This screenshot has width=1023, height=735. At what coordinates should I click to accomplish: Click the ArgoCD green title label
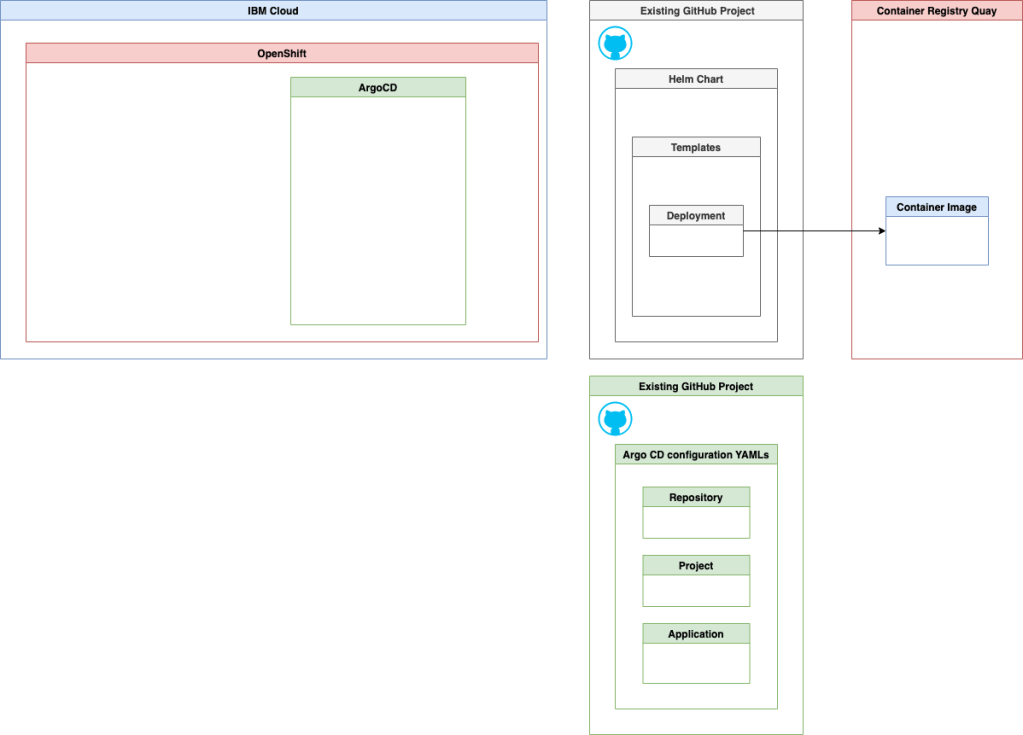378,87
